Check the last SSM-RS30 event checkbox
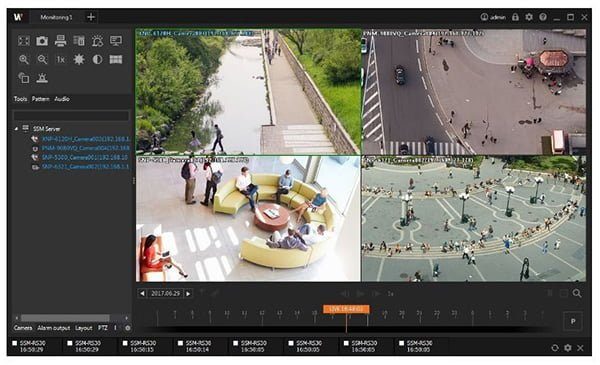This screenshot has width=600, height=365. click(x=401, y=343)
